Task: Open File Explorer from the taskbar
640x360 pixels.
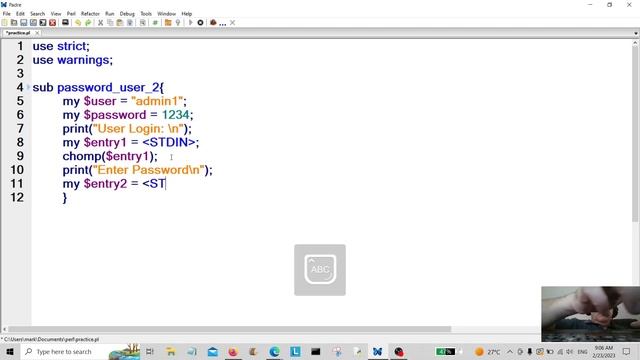Action: pos(171,351)
